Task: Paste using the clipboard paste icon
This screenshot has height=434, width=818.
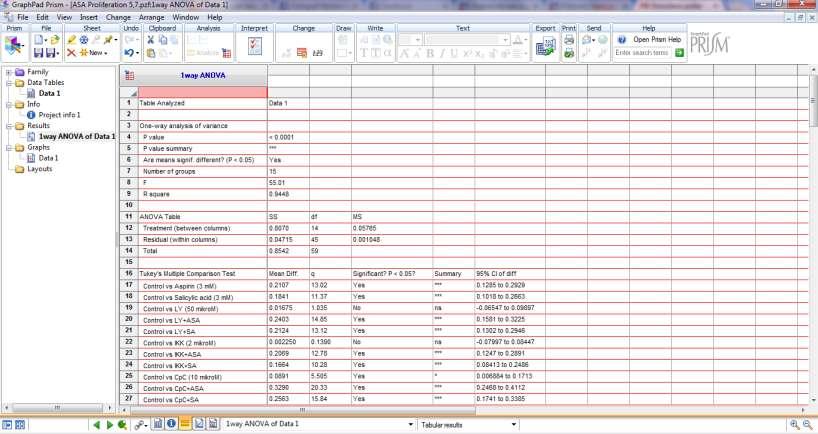Action: click(x=151, y=53)
